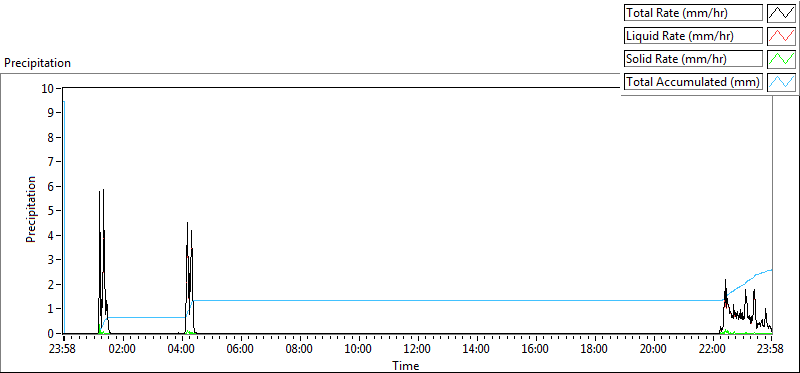
Task: Click the 22:00 time tick label
Action: [713, 350]
